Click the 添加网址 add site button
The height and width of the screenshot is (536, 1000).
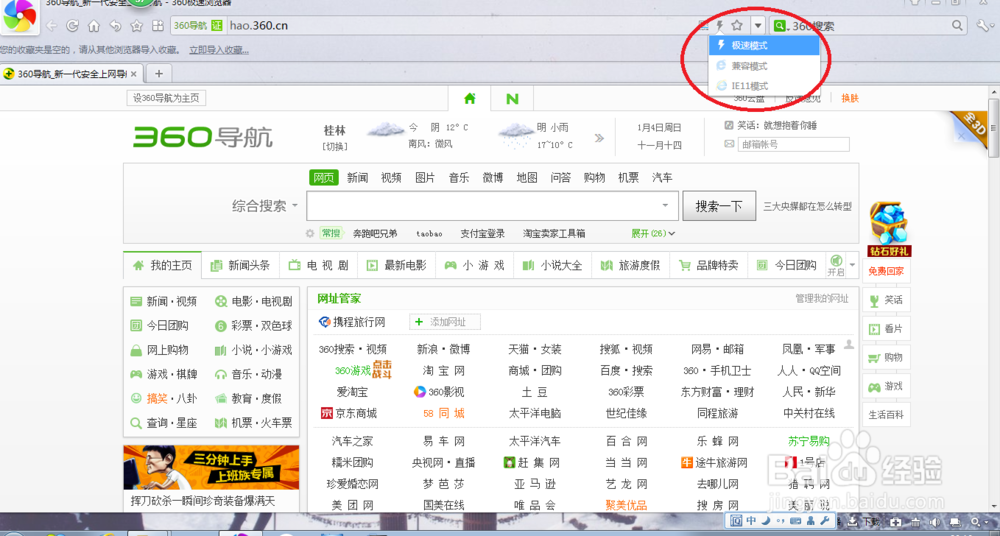pos(445,322)
